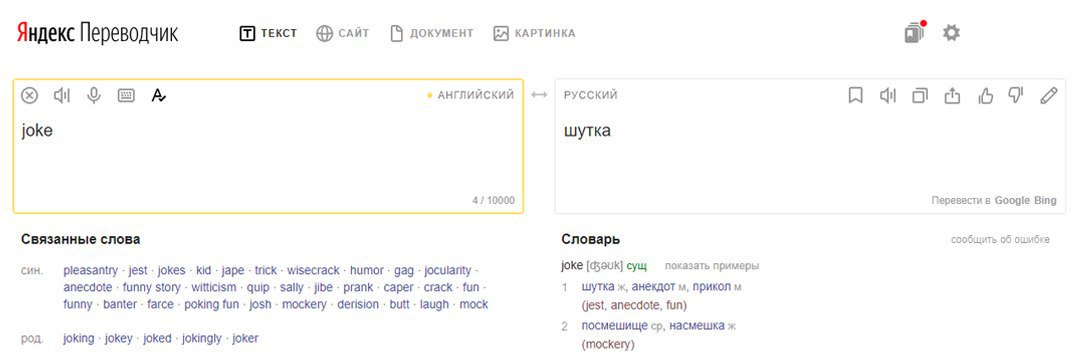Click dictionary translation прикол
The height and width of the screenshot is (360, 1080).
(x=712, y=287)
